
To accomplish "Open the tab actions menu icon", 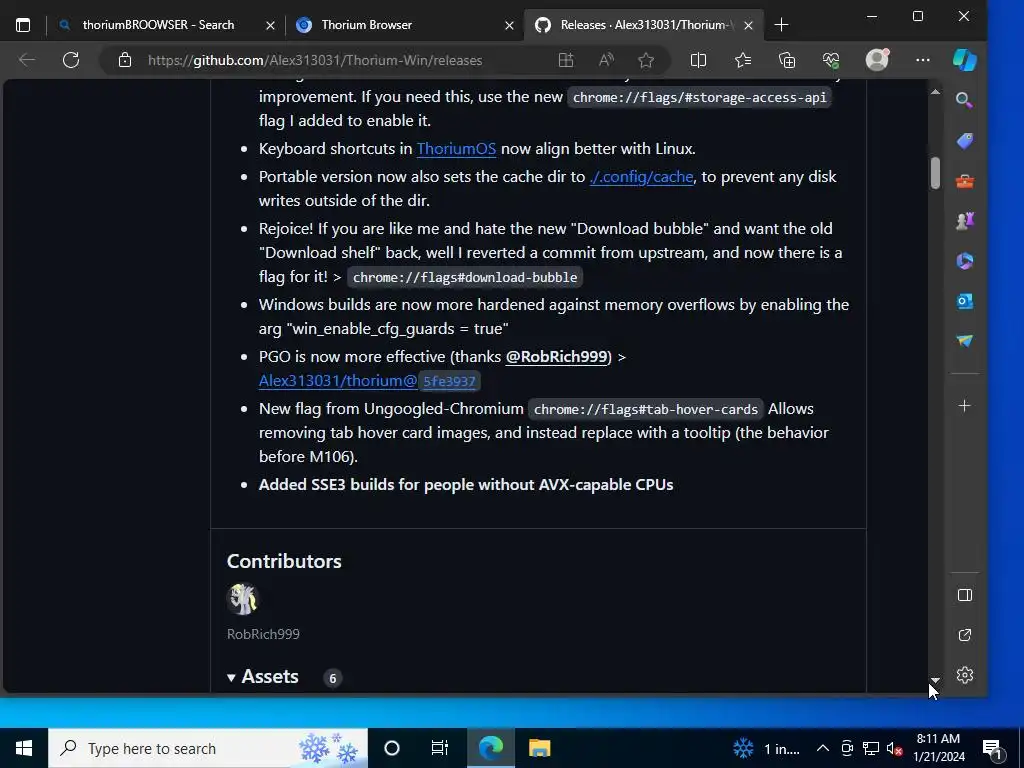I will coord(23,25).
